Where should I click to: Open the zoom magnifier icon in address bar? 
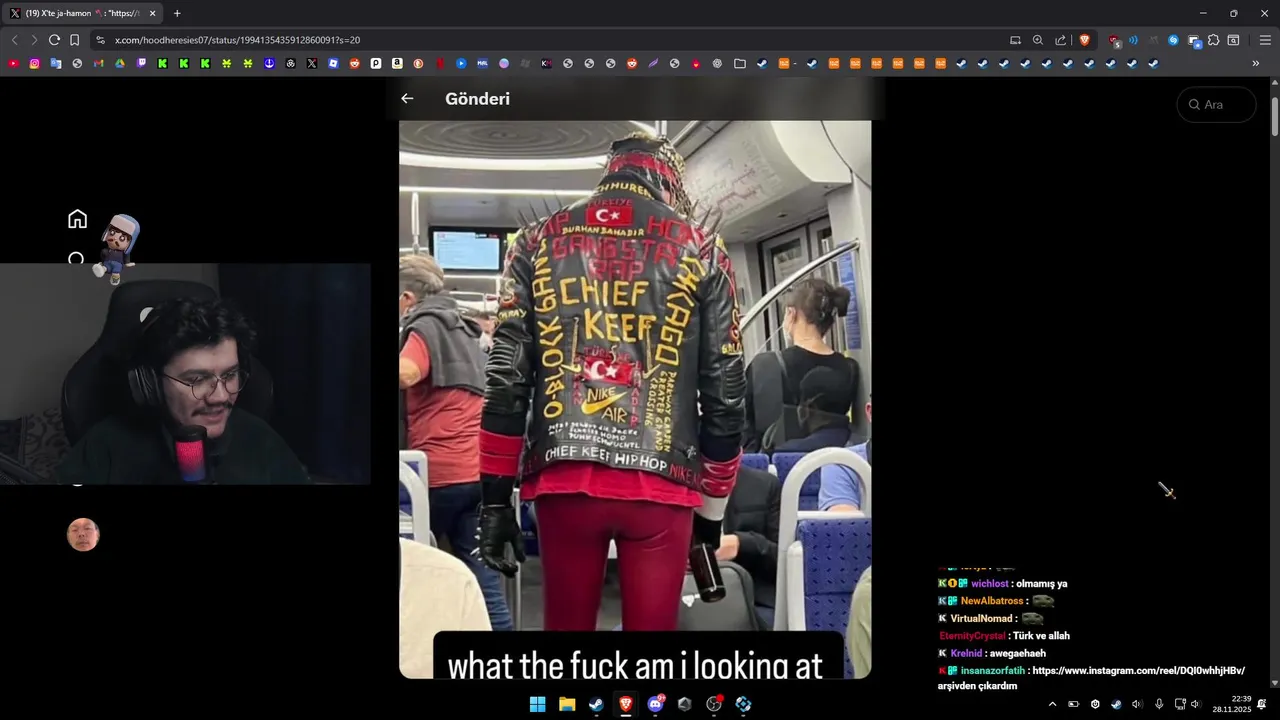tap(1038, 40)
